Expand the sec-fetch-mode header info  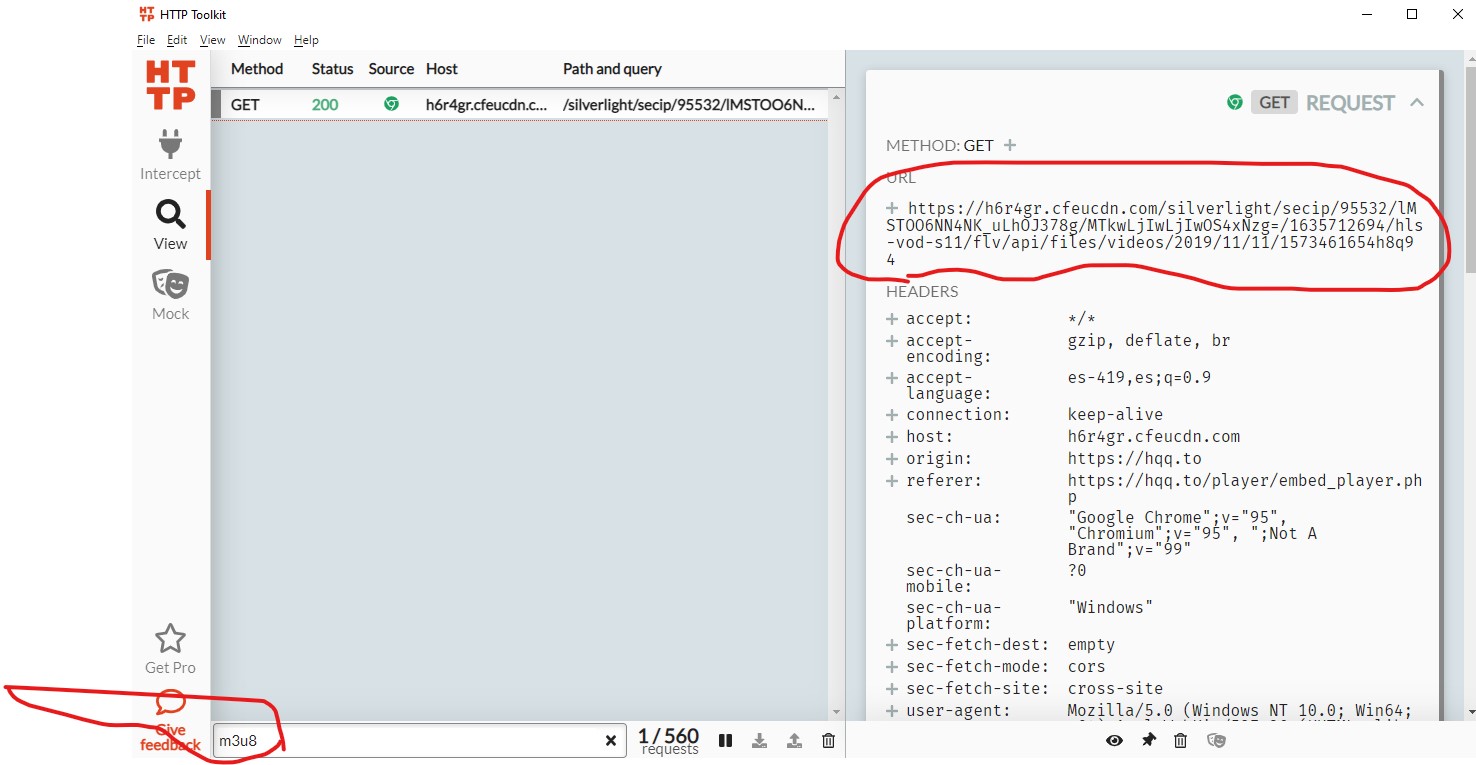(x=892, y=667)
